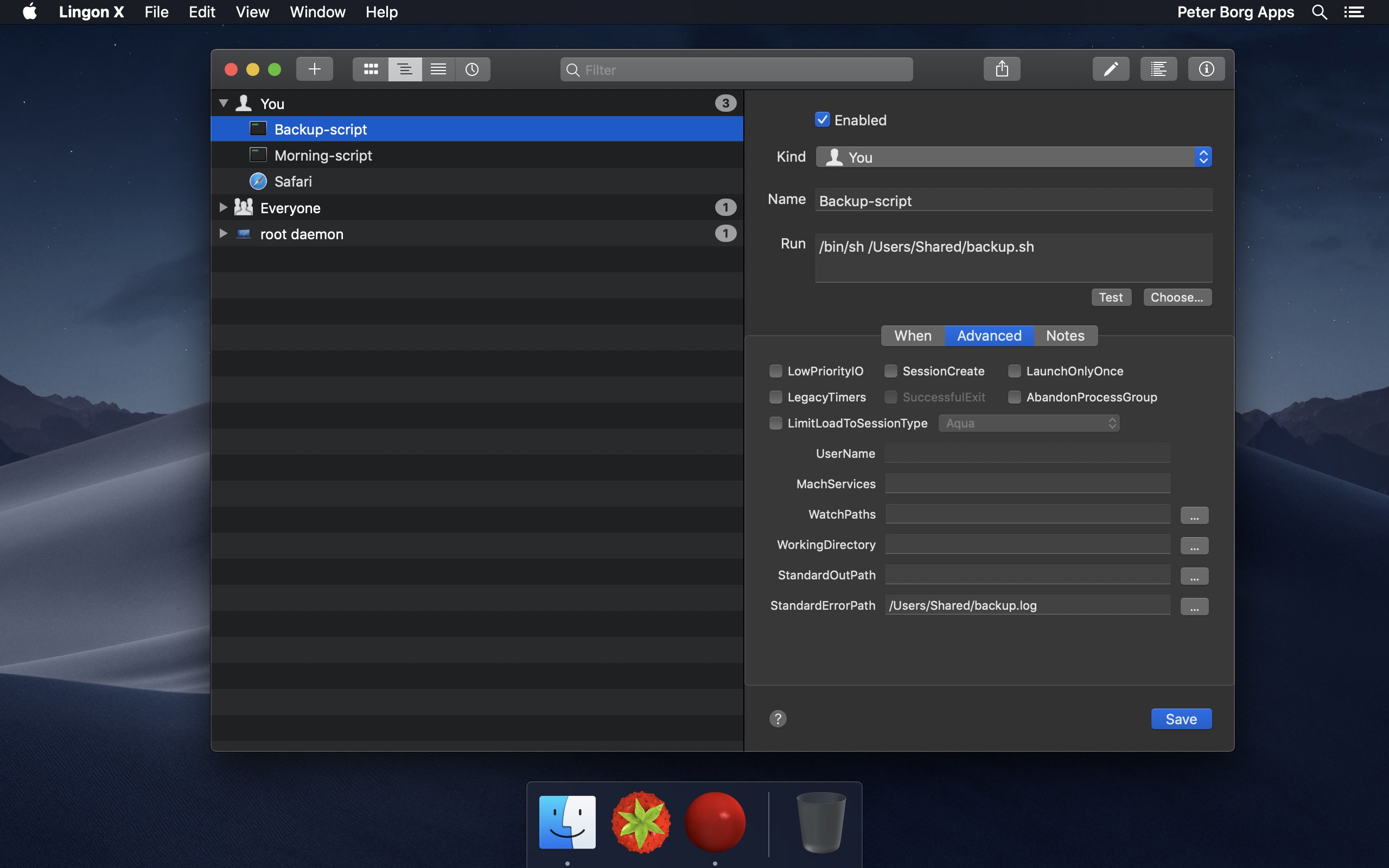Click the compact list view icon
This screenshot has height=868, width=1389.
pos(437,68)
